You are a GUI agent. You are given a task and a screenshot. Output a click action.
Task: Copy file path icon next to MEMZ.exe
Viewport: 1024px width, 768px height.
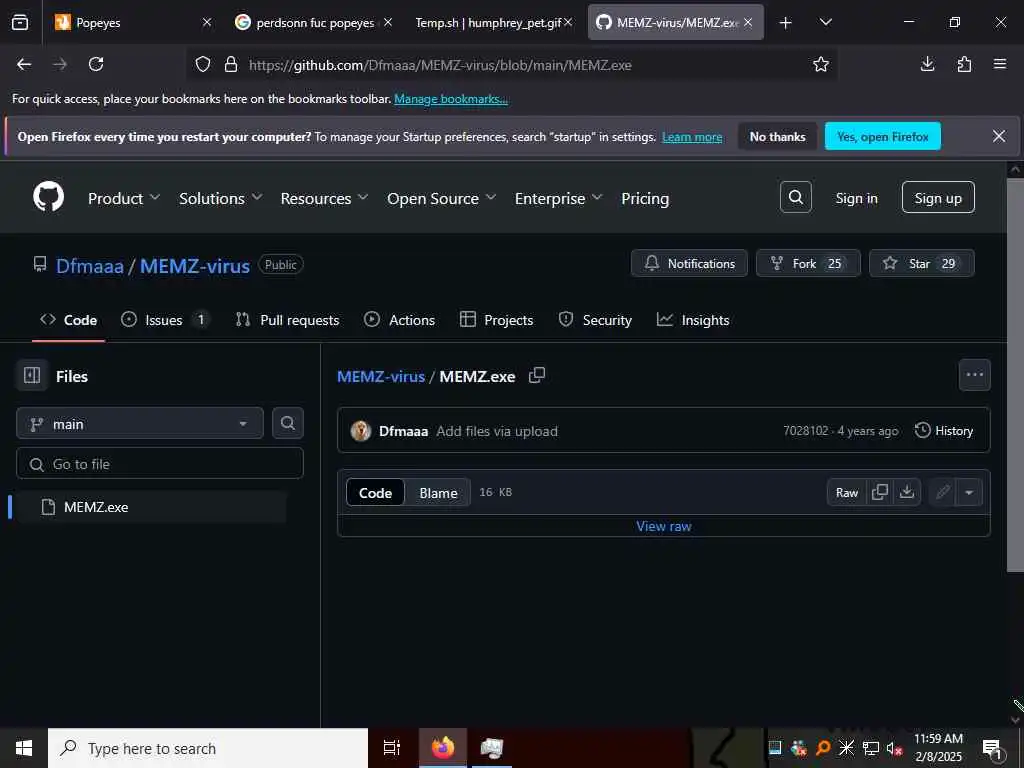coord(537,376)
